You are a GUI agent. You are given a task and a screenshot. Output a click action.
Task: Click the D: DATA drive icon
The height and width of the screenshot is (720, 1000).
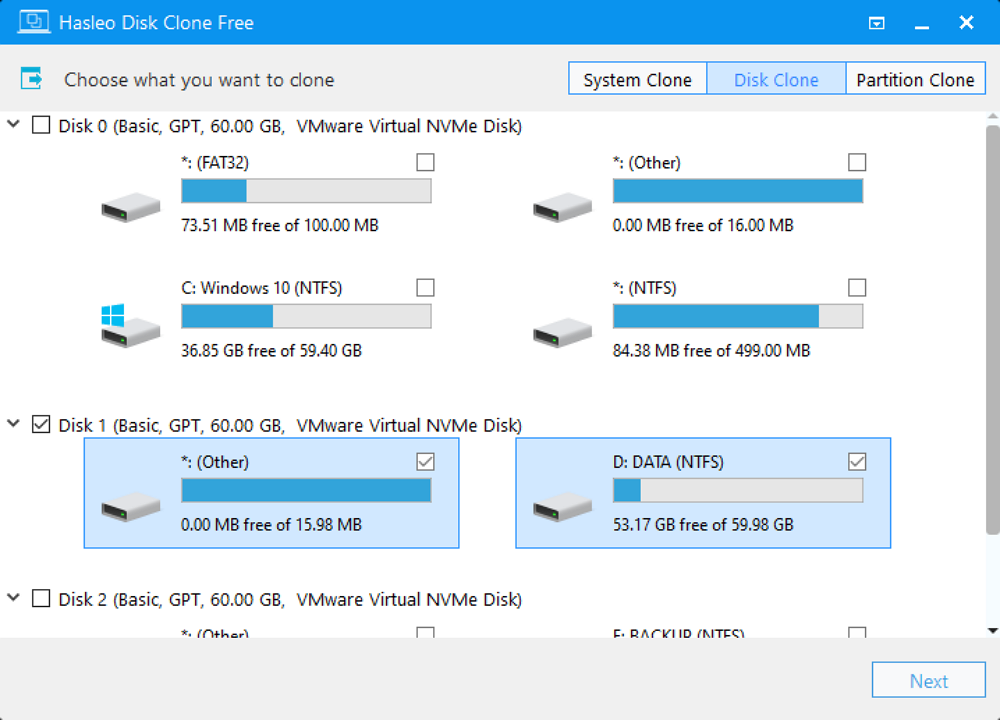click(562, 506)
